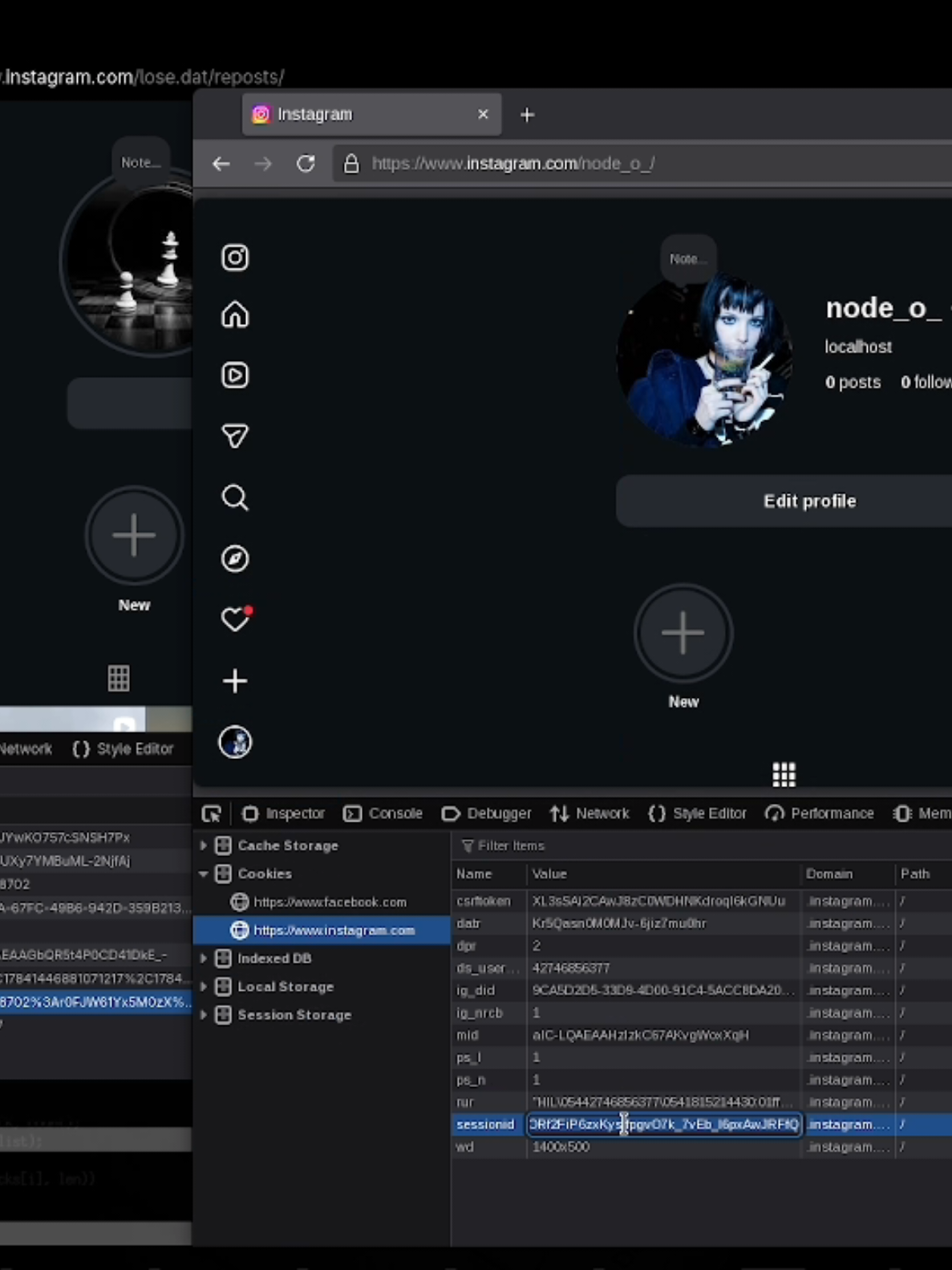This screenshot has height=1270, width=952.
Task: Select the ps_l cookie row
Action: pos(702,1057)
